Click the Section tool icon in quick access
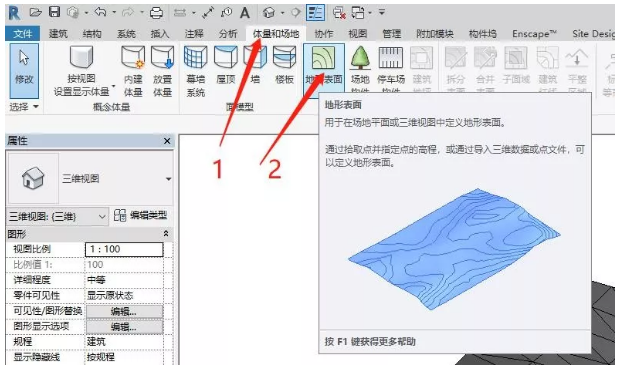 click(296, 13)
